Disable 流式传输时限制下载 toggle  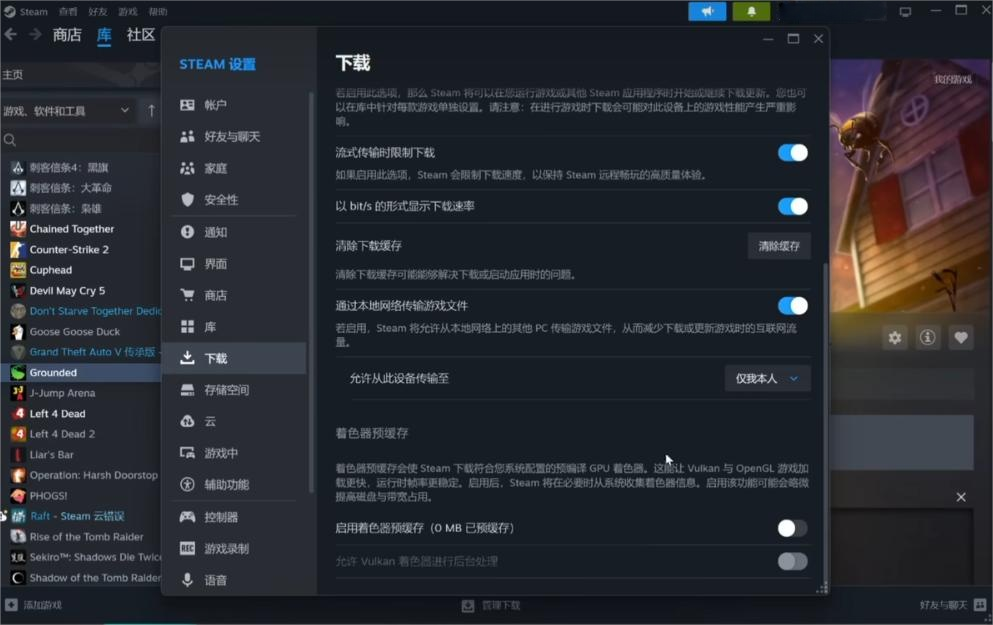(x=792, y=153)
